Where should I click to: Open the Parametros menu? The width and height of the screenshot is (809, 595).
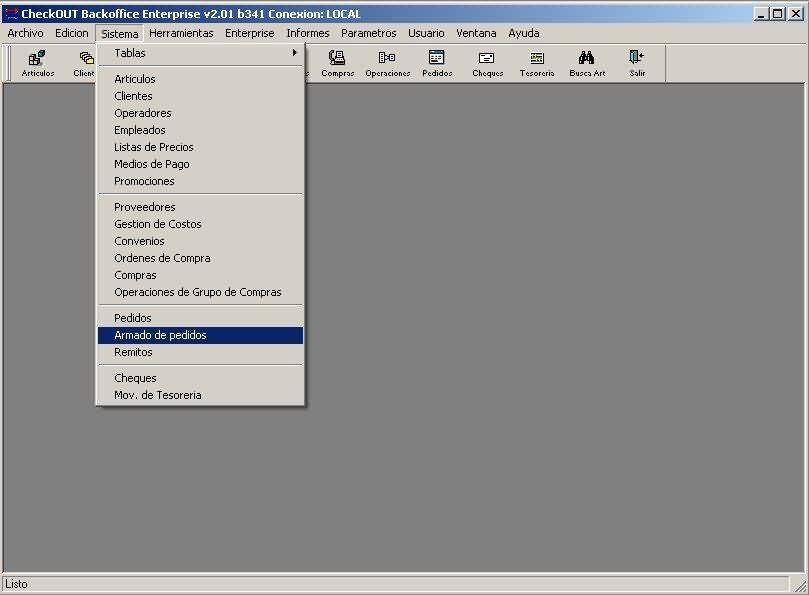pyautogui.click(x=368, y=33)
